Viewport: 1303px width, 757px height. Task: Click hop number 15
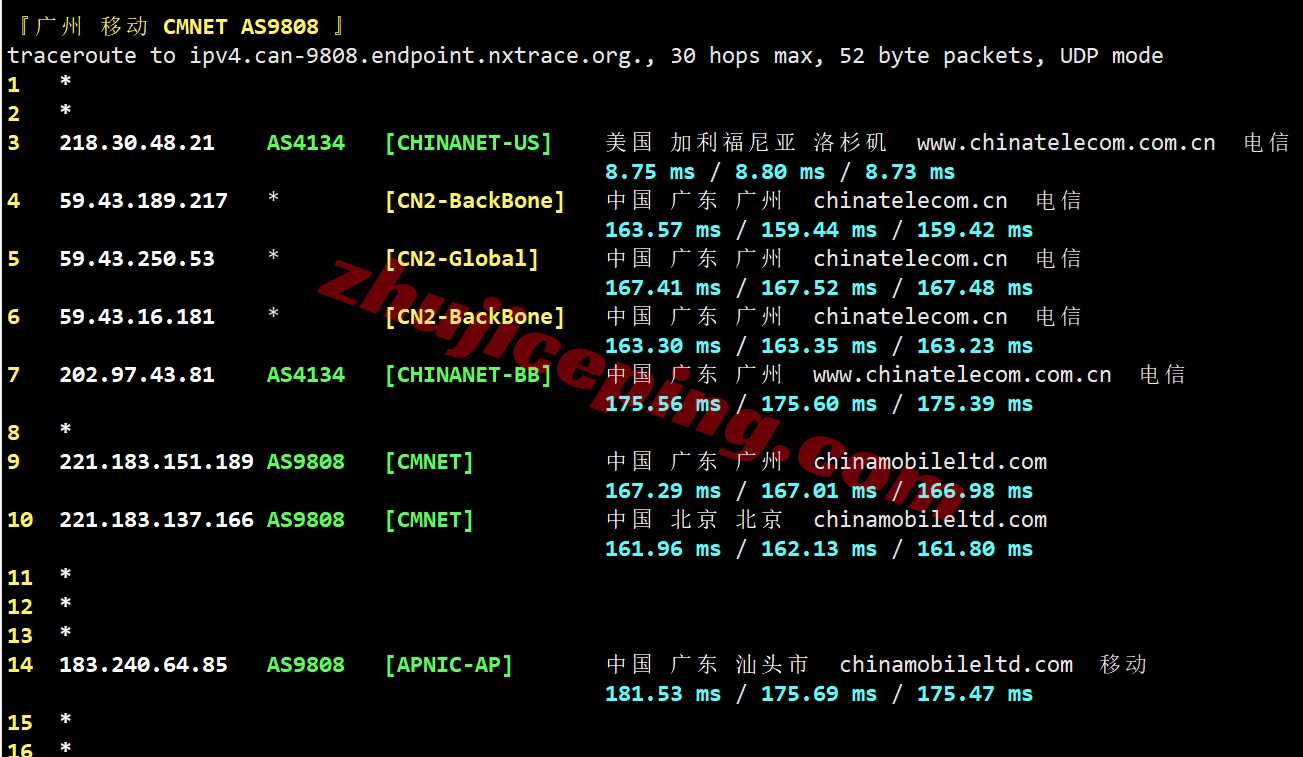coord(20,723)
